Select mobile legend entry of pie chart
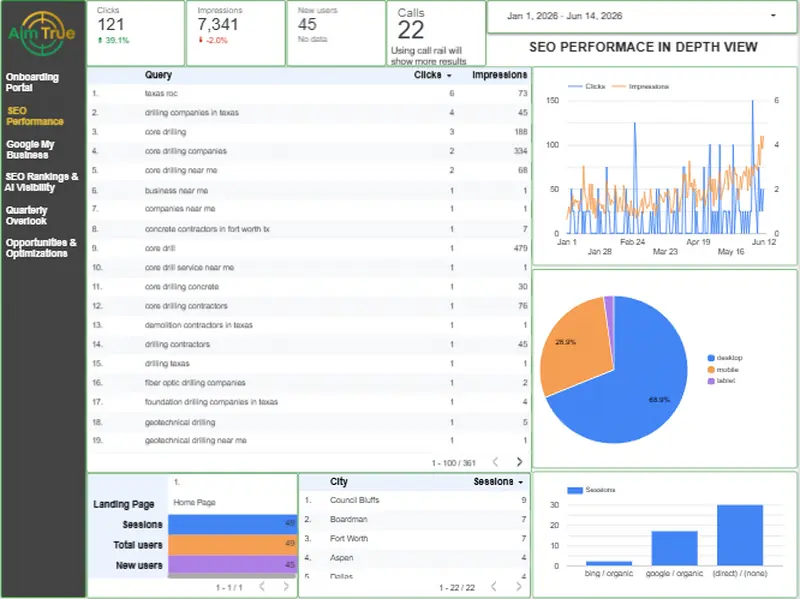Viewport: 800px width, 599px height. [x=723, y=369]
